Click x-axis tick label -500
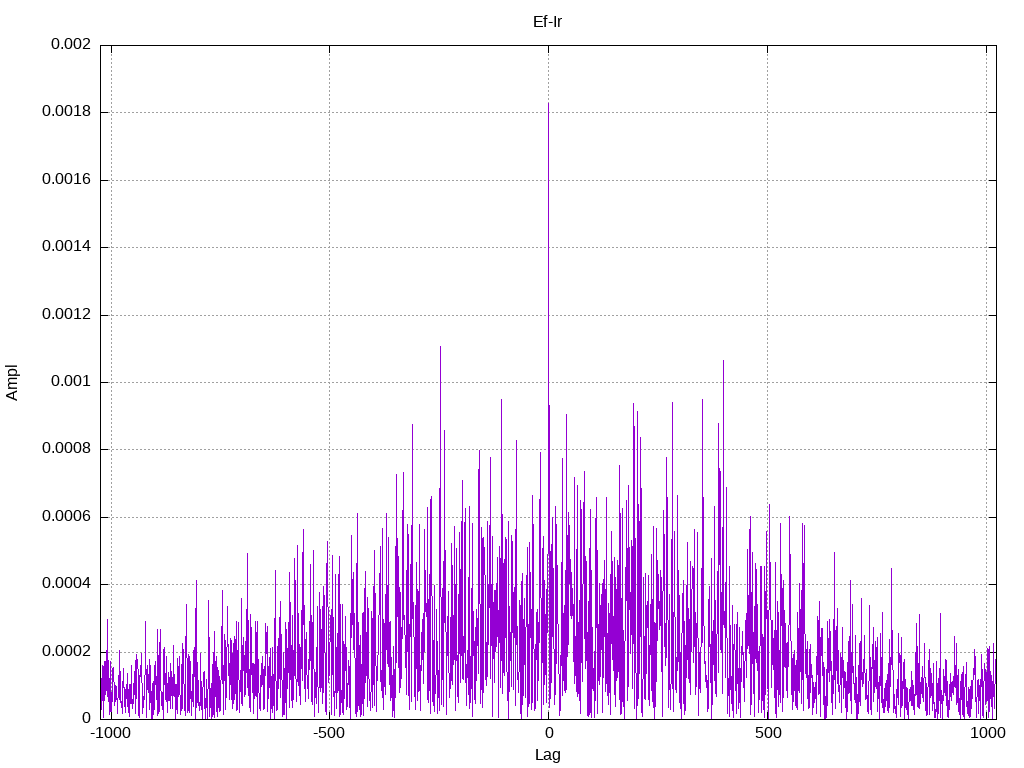Viewport: 1024px width, 768px height. coord(328,733)
